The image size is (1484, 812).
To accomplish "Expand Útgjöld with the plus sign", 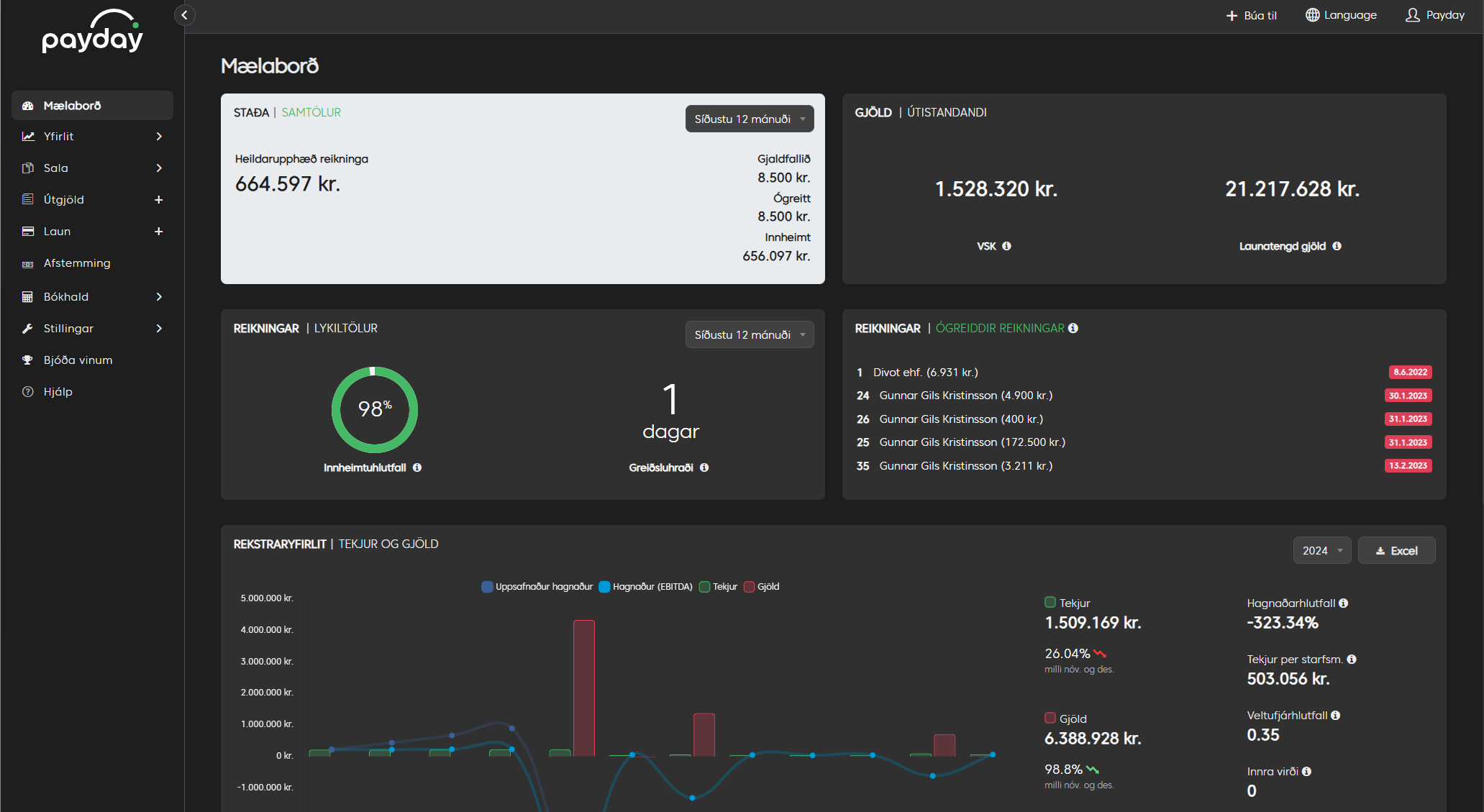I will tap(159, 200).
